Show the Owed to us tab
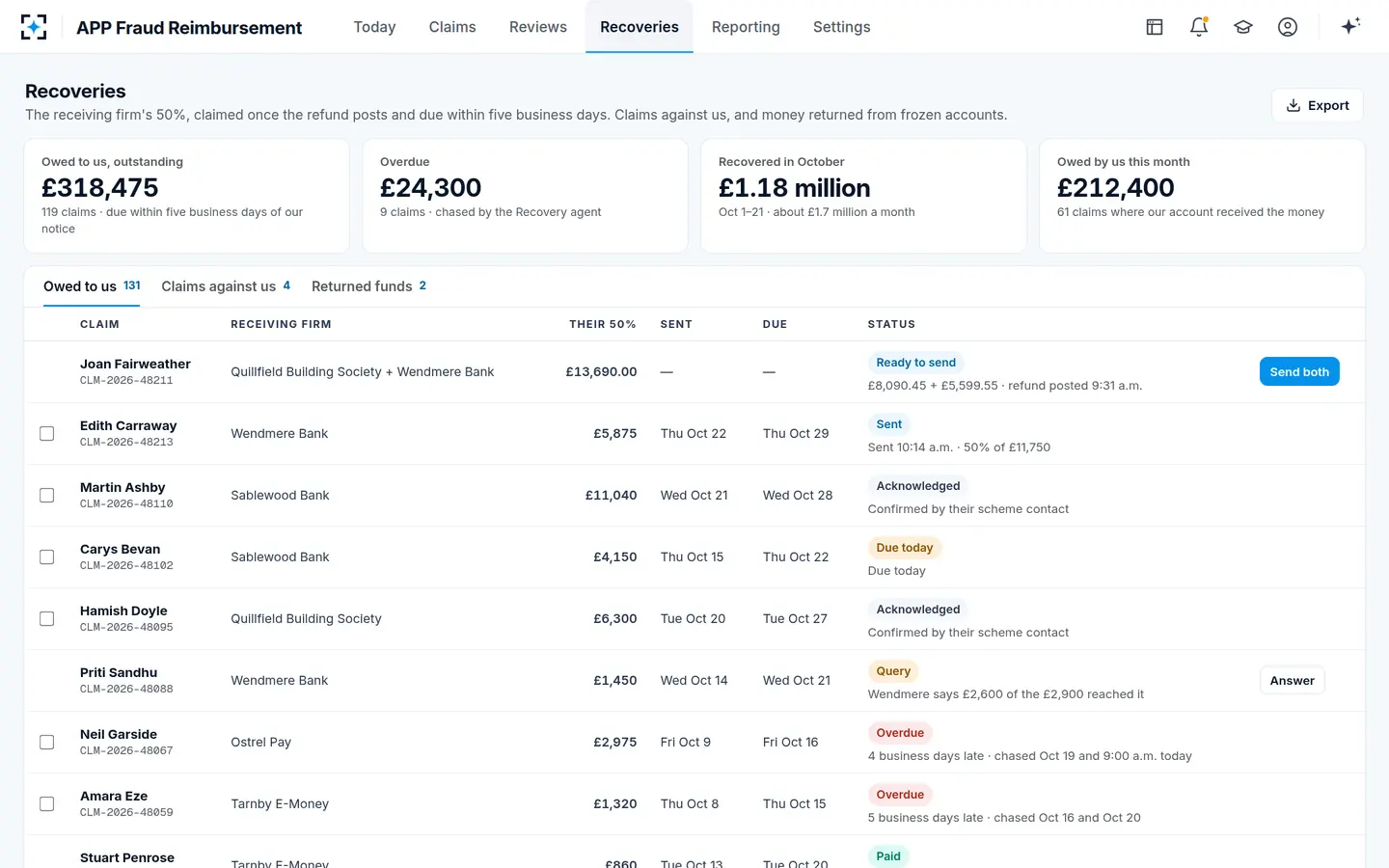This screenshot has height=868, width=1389. pos(92,286)
